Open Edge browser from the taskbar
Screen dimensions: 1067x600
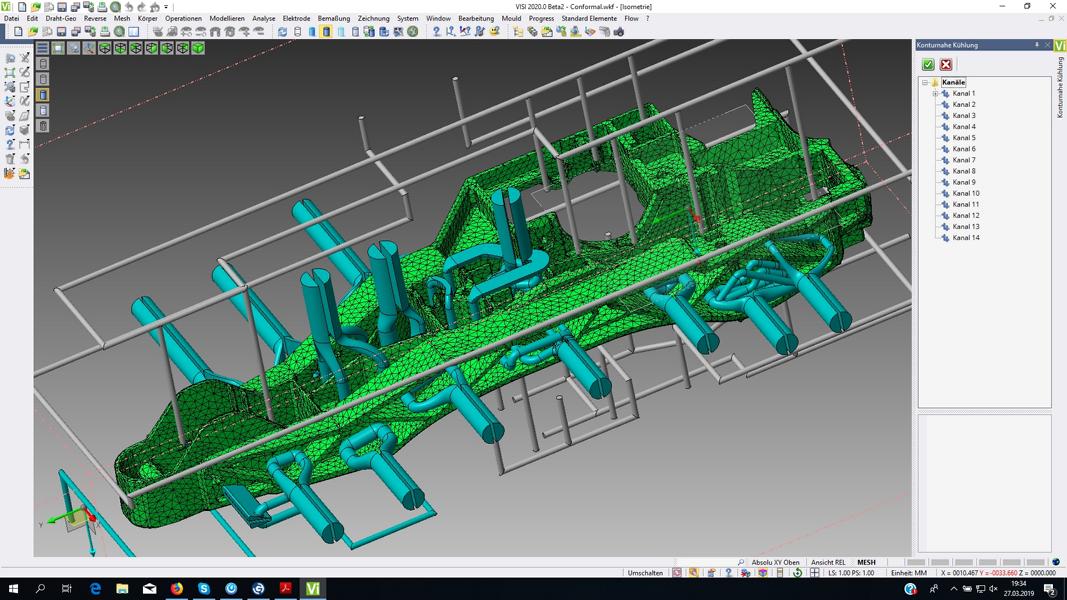coord(95,588)
